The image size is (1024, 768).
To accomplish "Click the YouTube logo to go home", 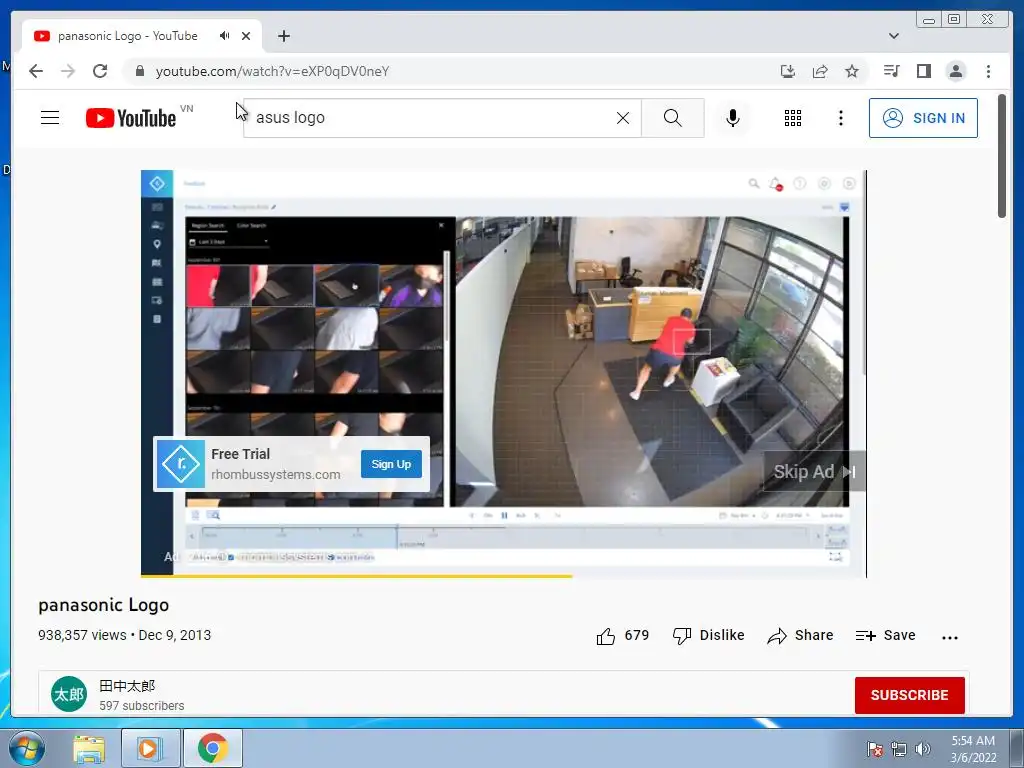I will click(x=131, y=118).
